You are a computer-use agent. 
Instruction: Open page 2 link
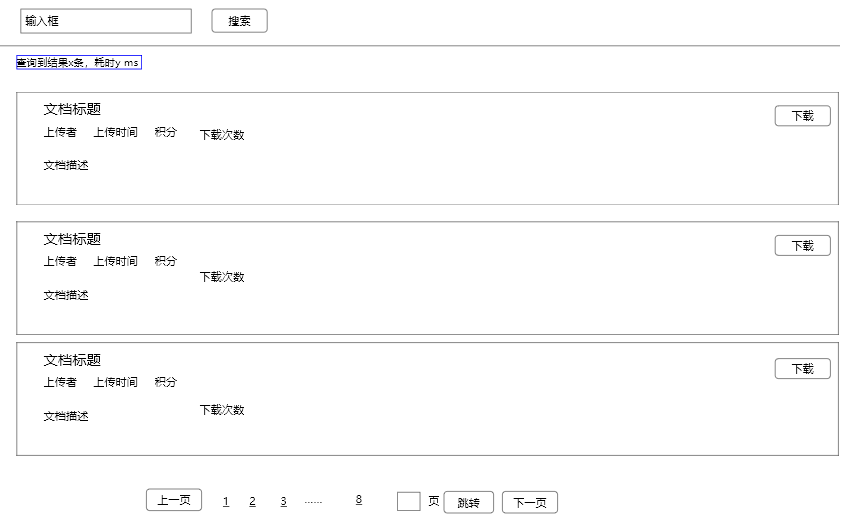[x=252, y=501]
